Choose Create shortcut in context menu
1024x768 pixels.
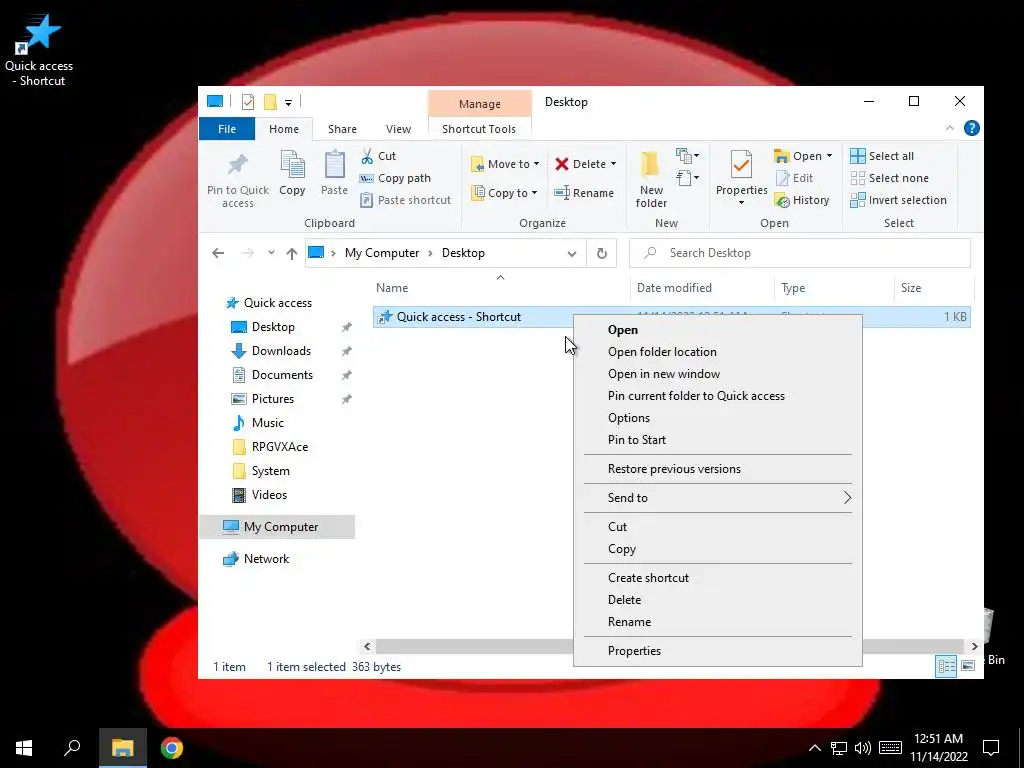(x=718, y=578)
